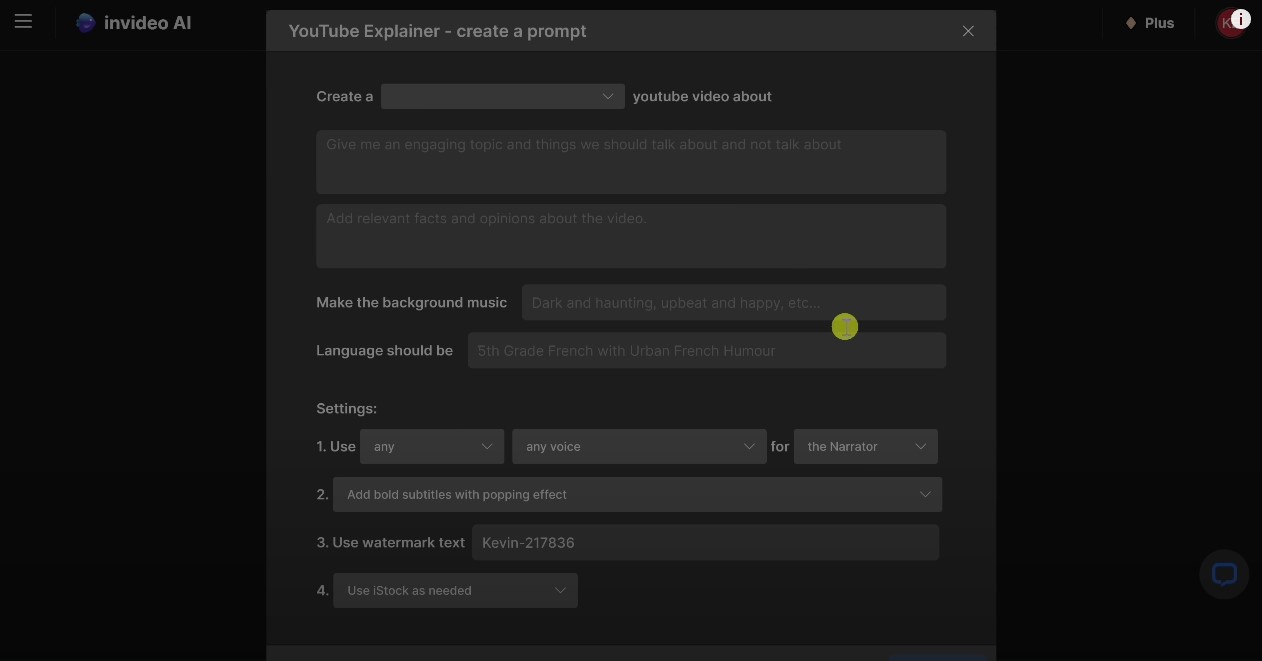The height and width of the screenshot is (661, 1262).
Task: Open the "Use iStock as needed" dropdown
Action: (x=455, y=590)
